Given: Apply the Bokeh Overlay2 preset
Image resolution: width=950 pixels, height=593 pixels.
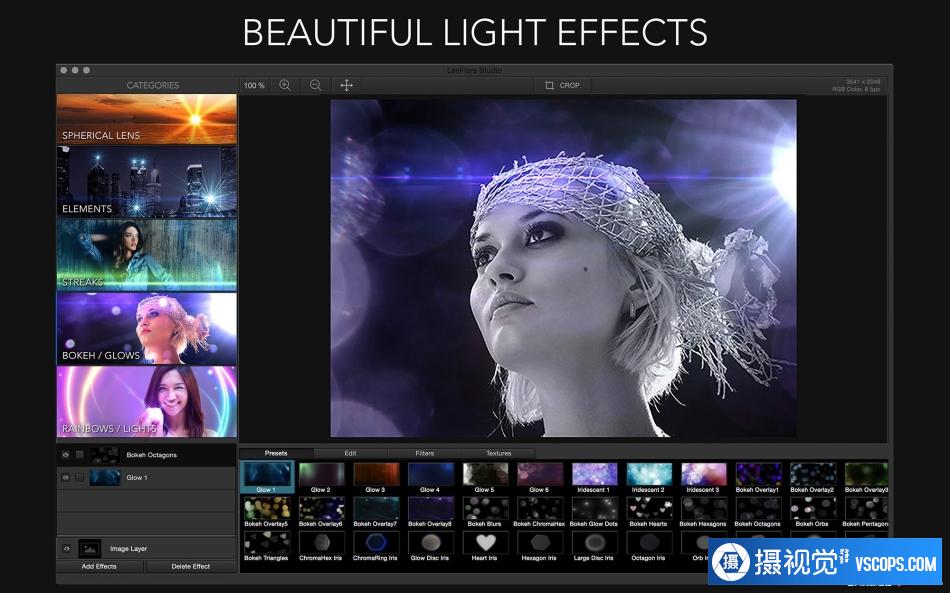Looking at the screenshot, I should (x=812, y=477).
